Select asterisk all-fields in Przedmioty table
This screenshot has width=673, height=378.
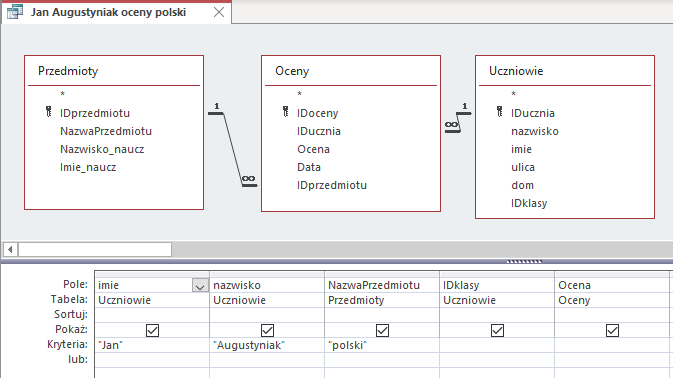pyautogui.click(x=63, y=94)
